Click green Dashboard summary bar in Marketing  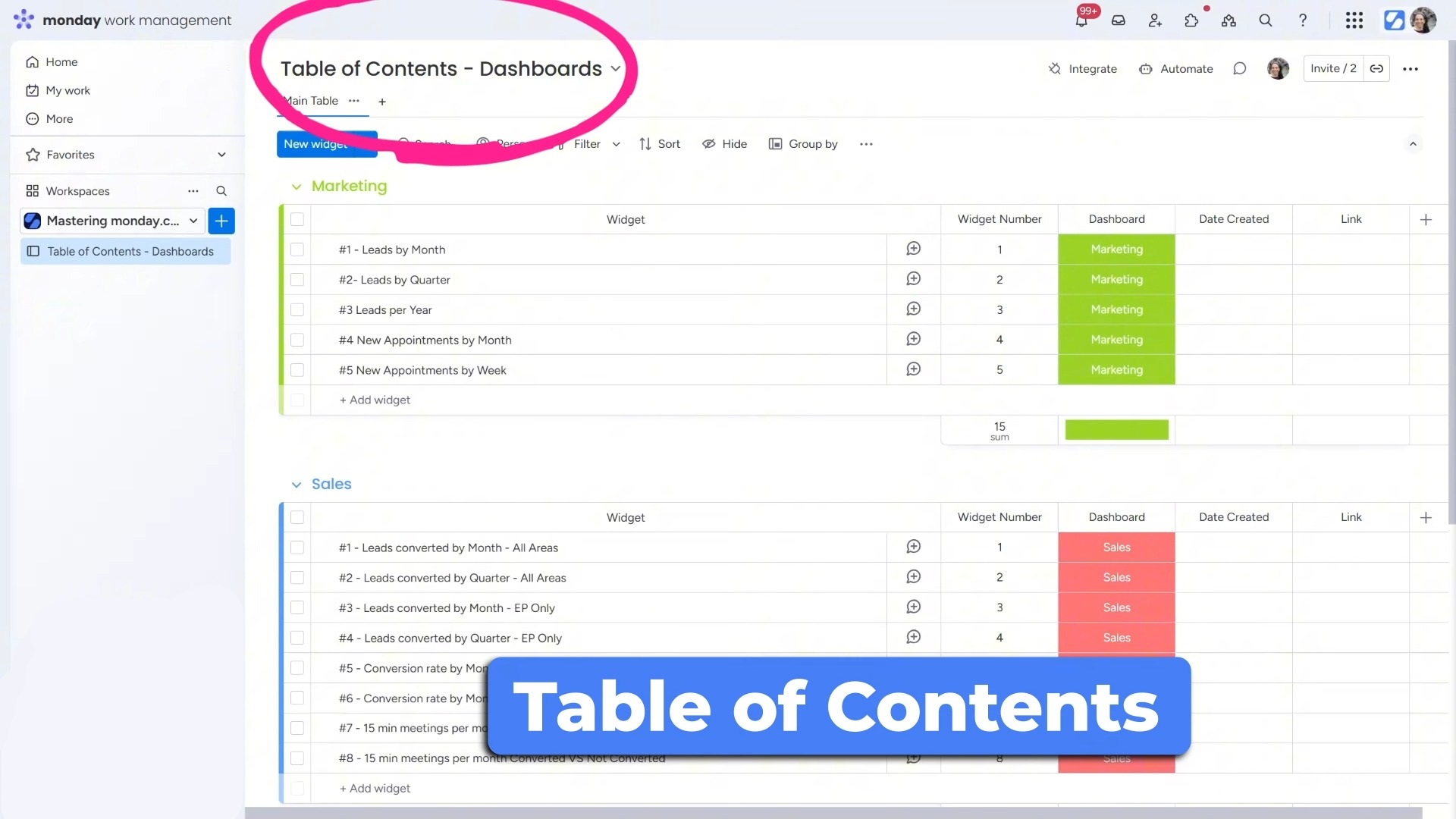click(1116, 430)
